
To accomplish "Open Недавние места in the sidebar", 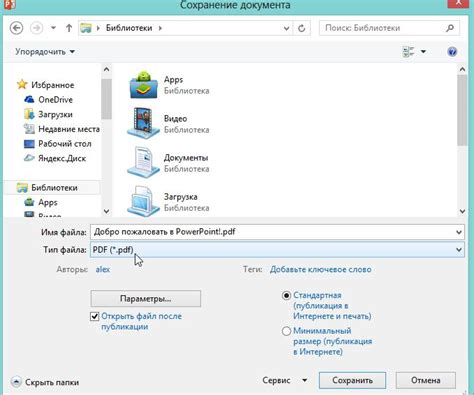I will (x=69, y=129).
